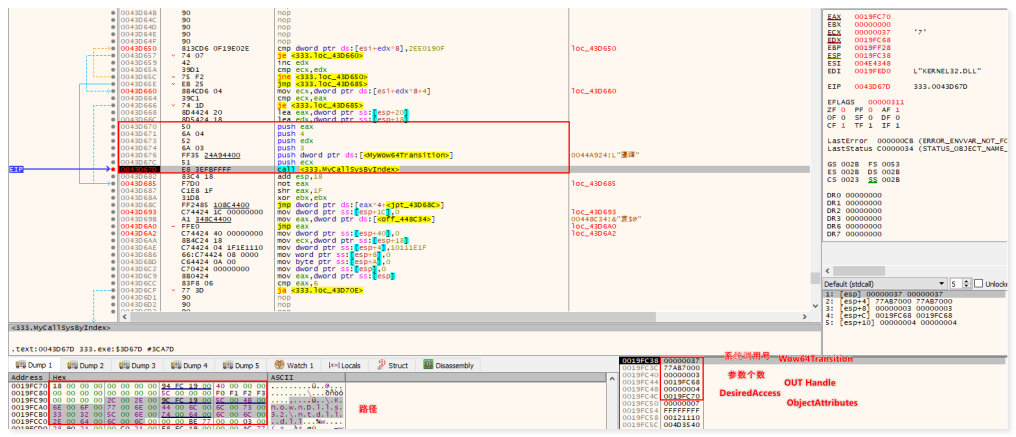Toggle breakpoint dot at address 0043D685
This screenshot has width=1016, height=437.
[113, 184]
